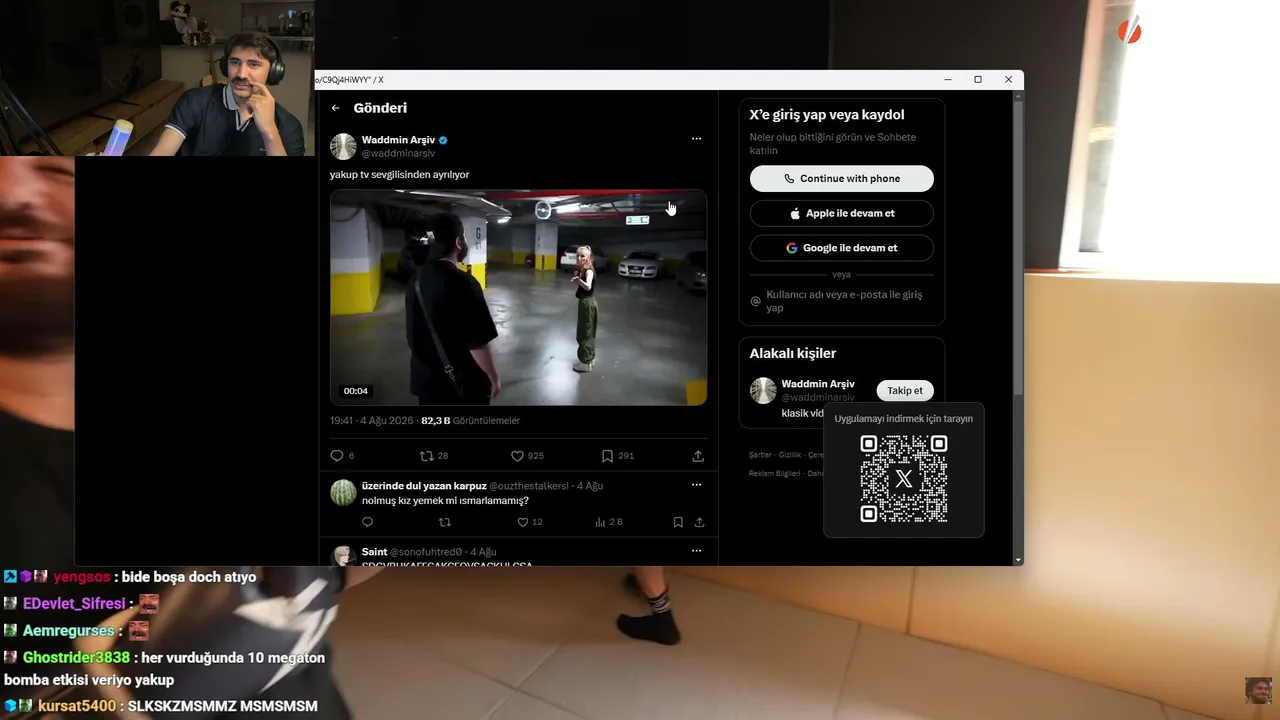Click the verified badge next to Waddmin Arşiv
This screenshot has height=720, width=1280.
pyautogui.click(x=443, y=140)
